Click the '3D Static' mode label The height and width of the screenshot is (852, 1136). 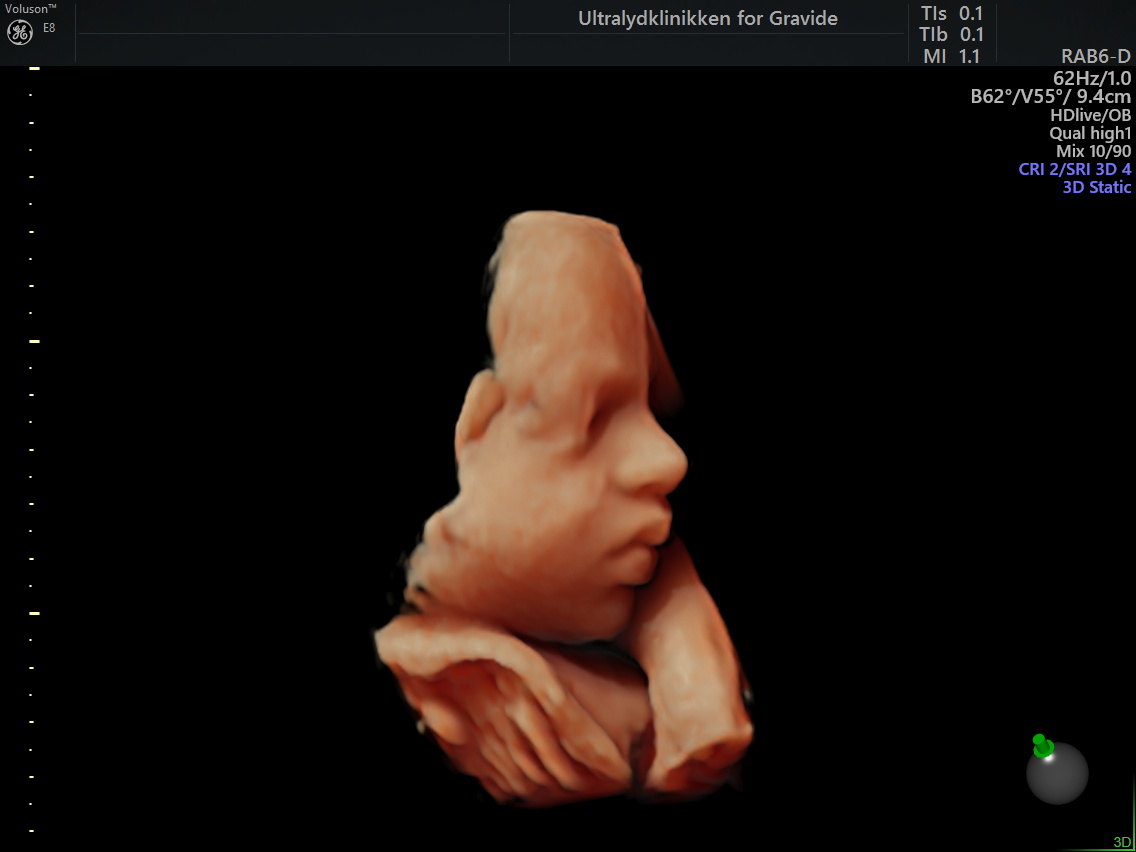[x=1096, y=187]
